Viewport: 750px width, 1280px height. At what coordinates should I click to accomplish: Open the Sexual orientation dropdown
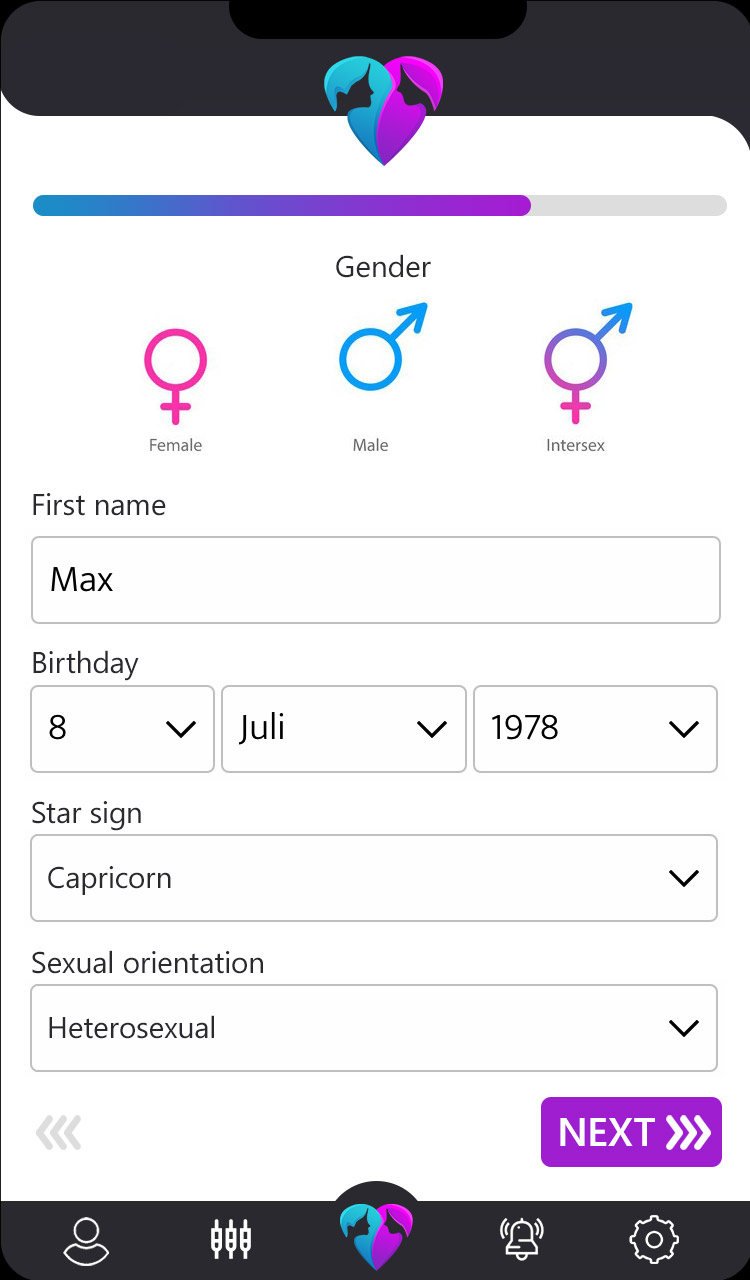pyautogui.click(x=374, y=1028)
